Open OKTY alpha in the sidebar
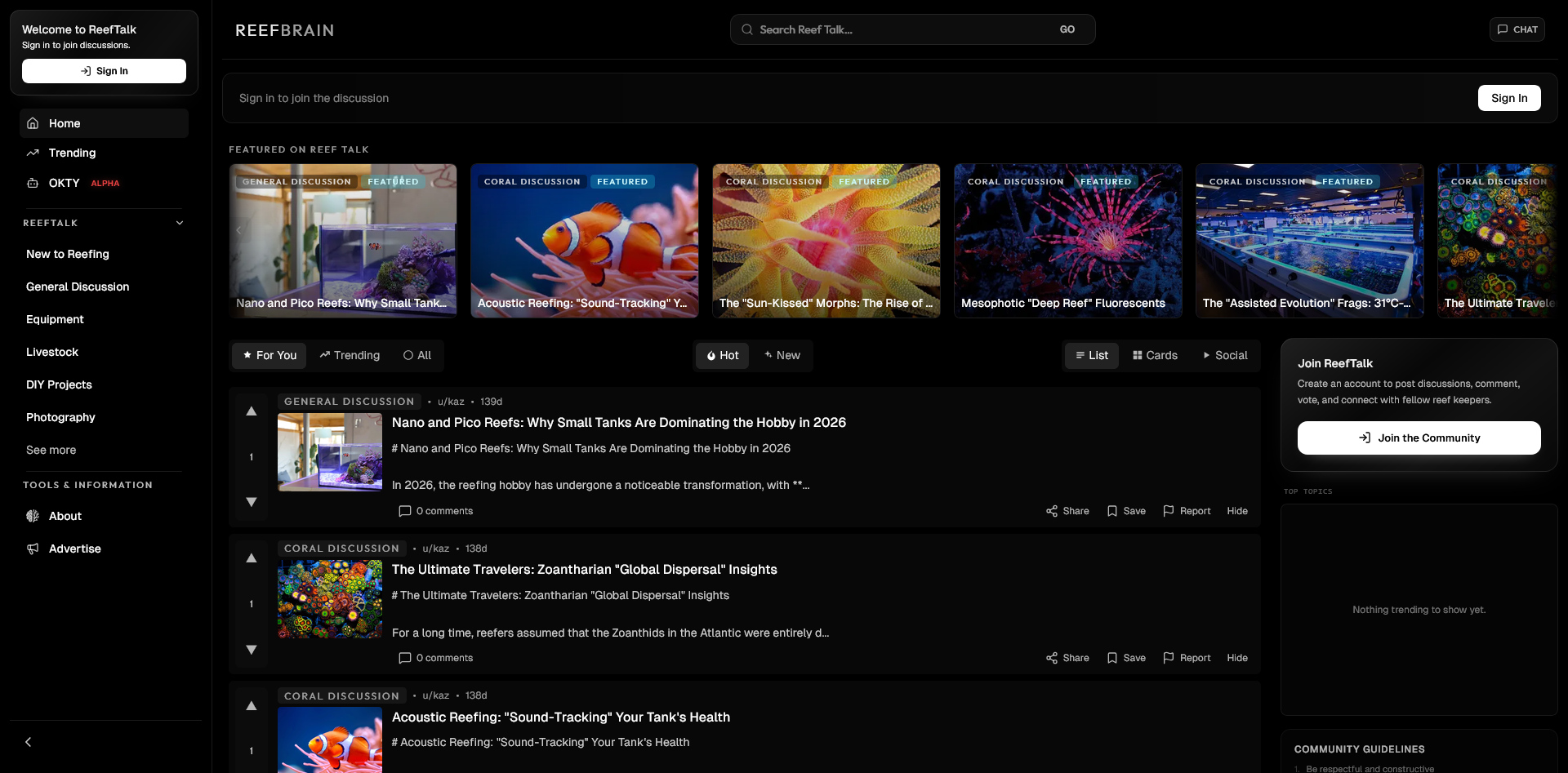The image size is (1568, 773). (104, 183)
